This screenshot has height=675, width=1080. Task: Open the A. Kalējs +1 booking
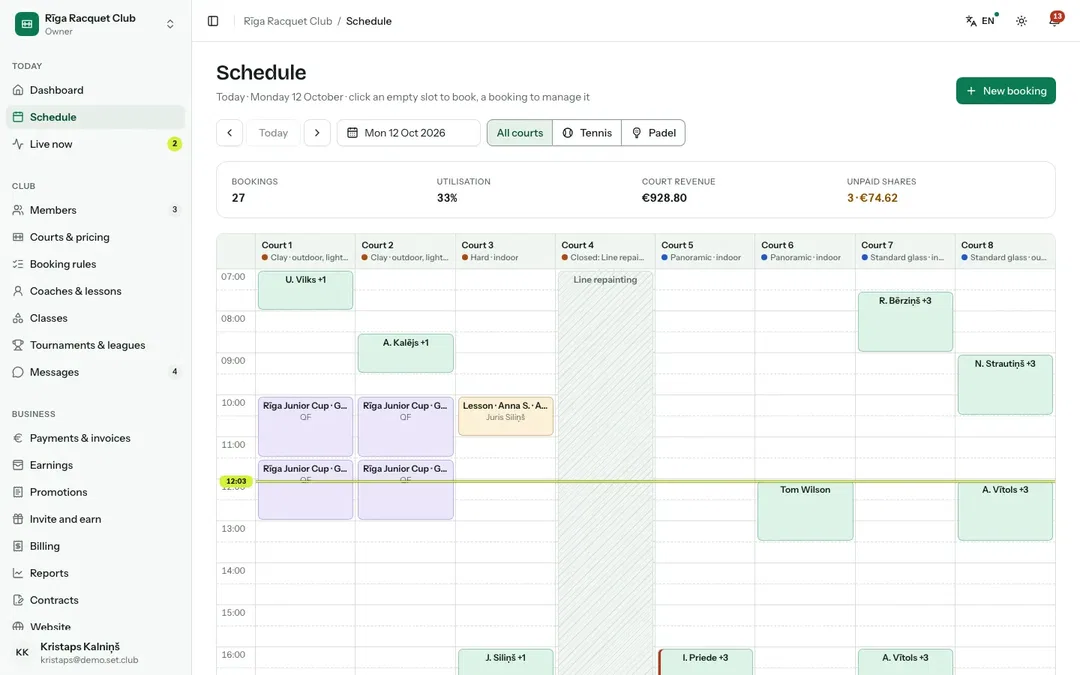pos(406,353)
